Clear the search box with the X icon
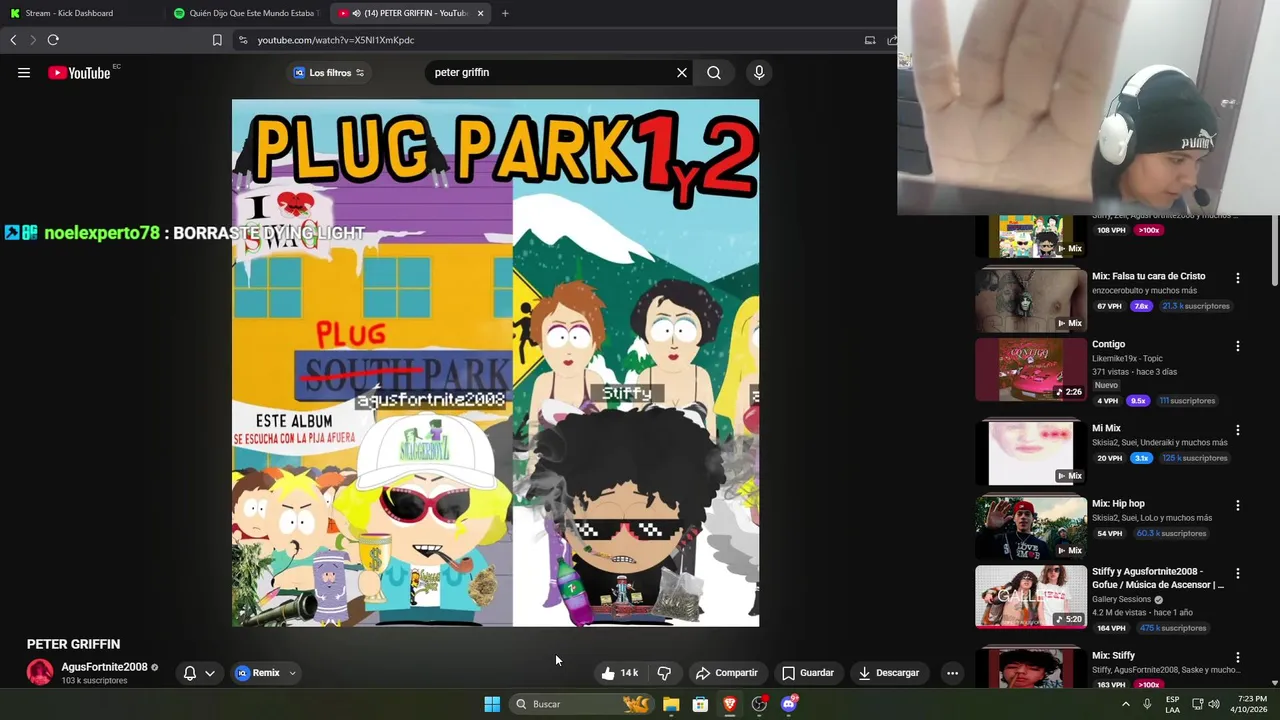 pos(682,73)
